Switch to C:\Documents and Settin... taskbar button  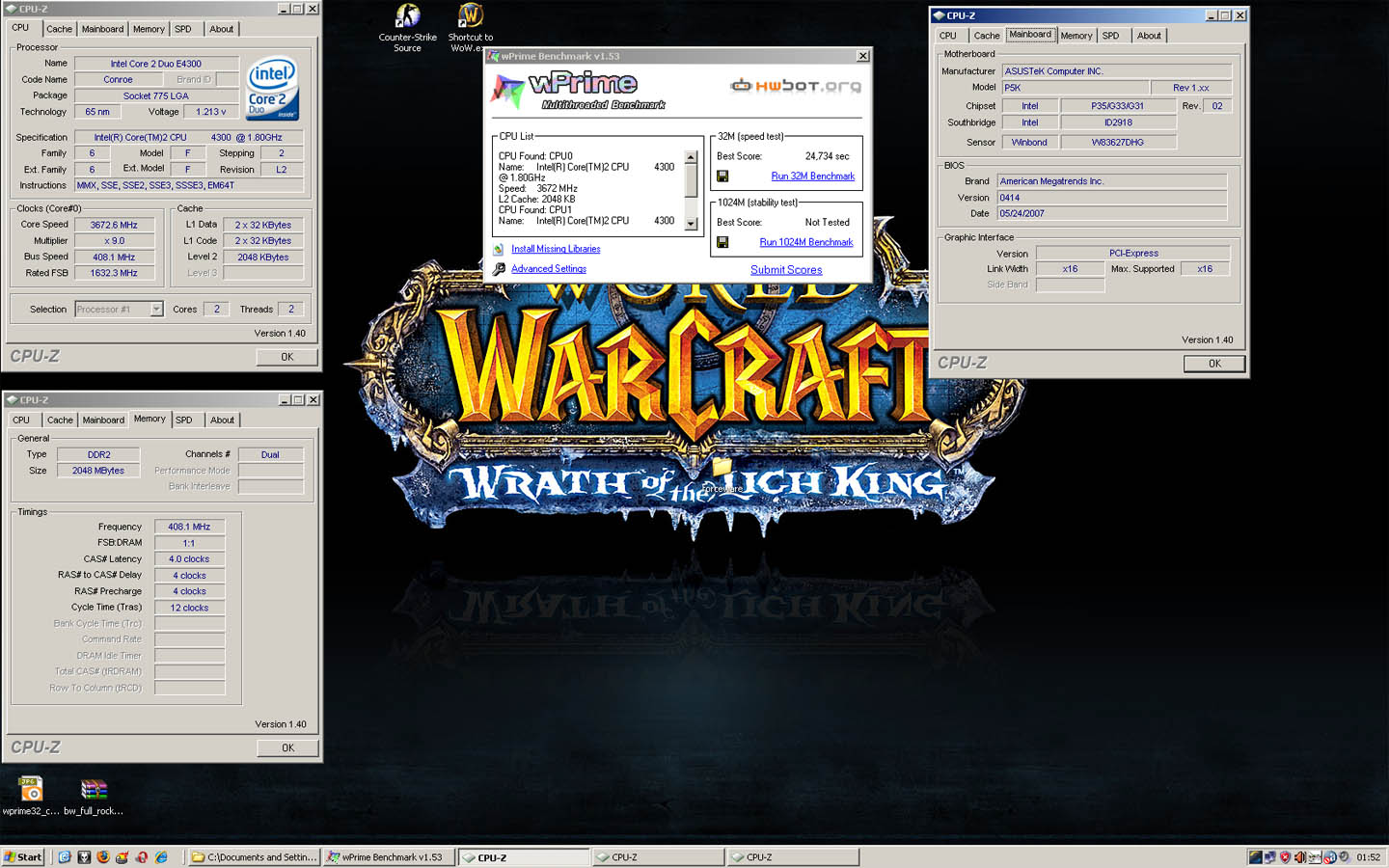point(254,856)
